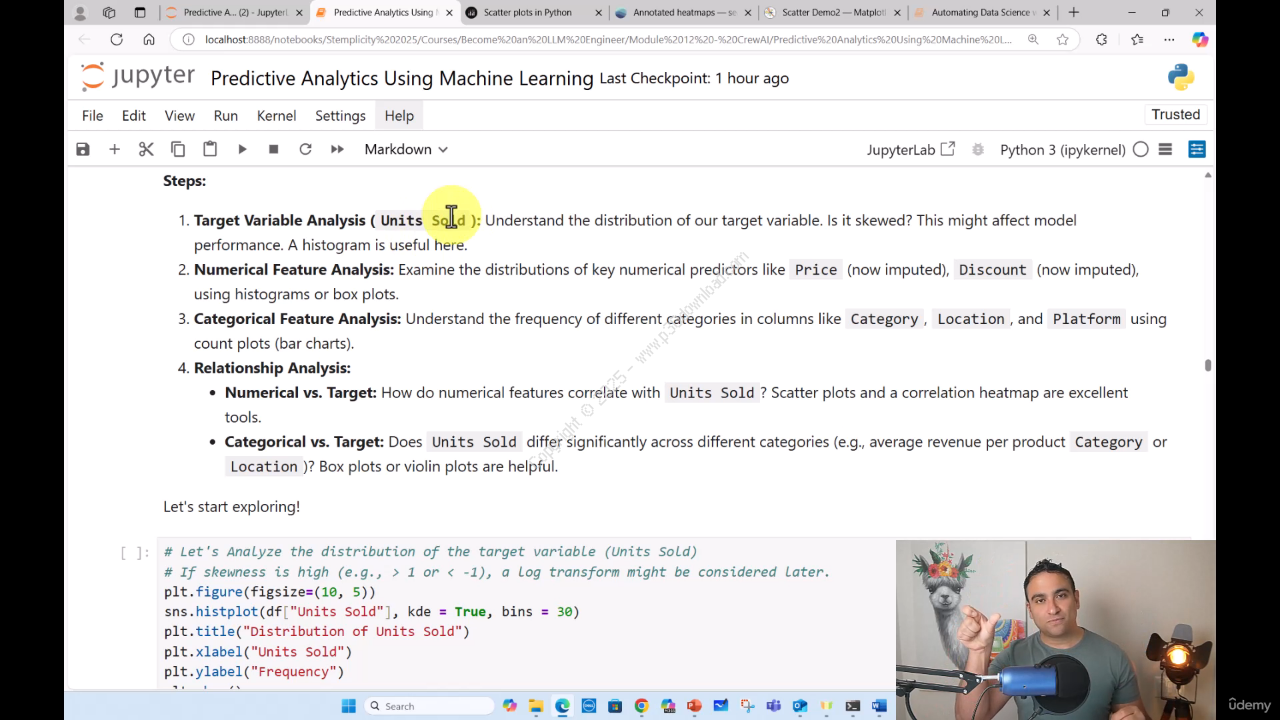Click the Trusted notebook button
The image size is (1280, 720).
(x=1176, y=114)
